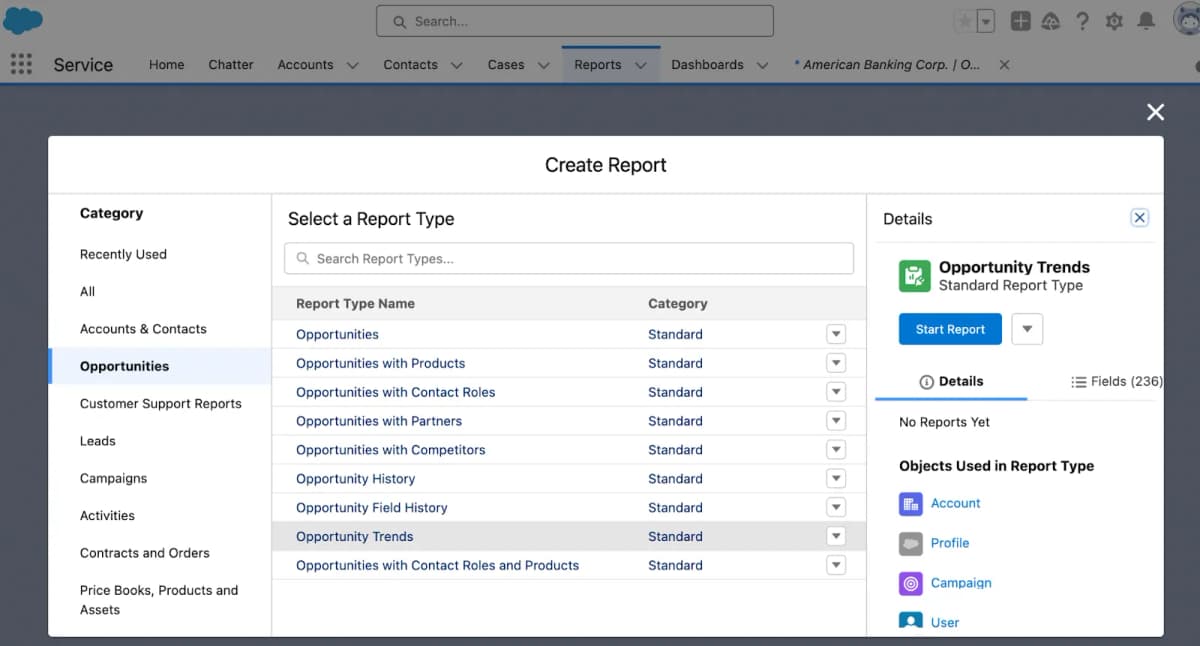
Task: Click the Account object icon
Action: click(x=910, y=504)
